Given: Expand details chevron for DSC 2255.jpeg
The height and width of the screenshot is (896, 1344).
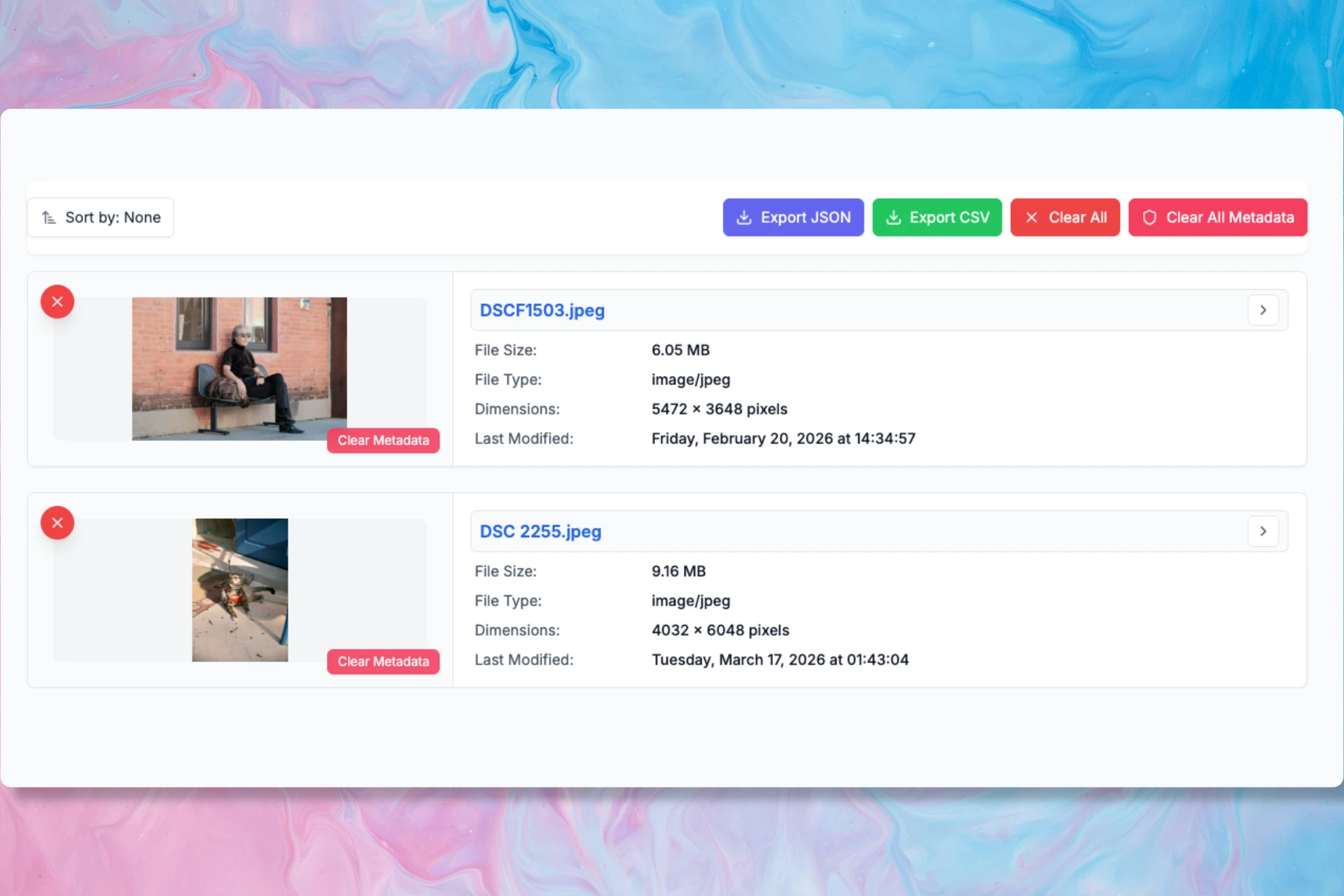Looking at the screenshot, I should click(x=1263, y=531).
